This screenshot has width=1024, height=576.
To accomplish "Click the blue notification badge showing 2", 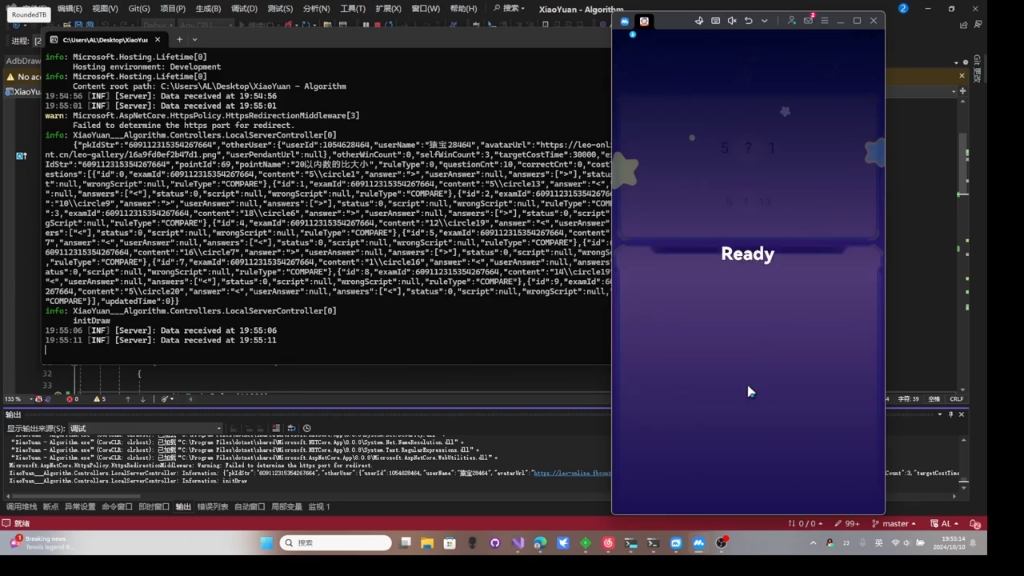I will [x=903, y=8].
